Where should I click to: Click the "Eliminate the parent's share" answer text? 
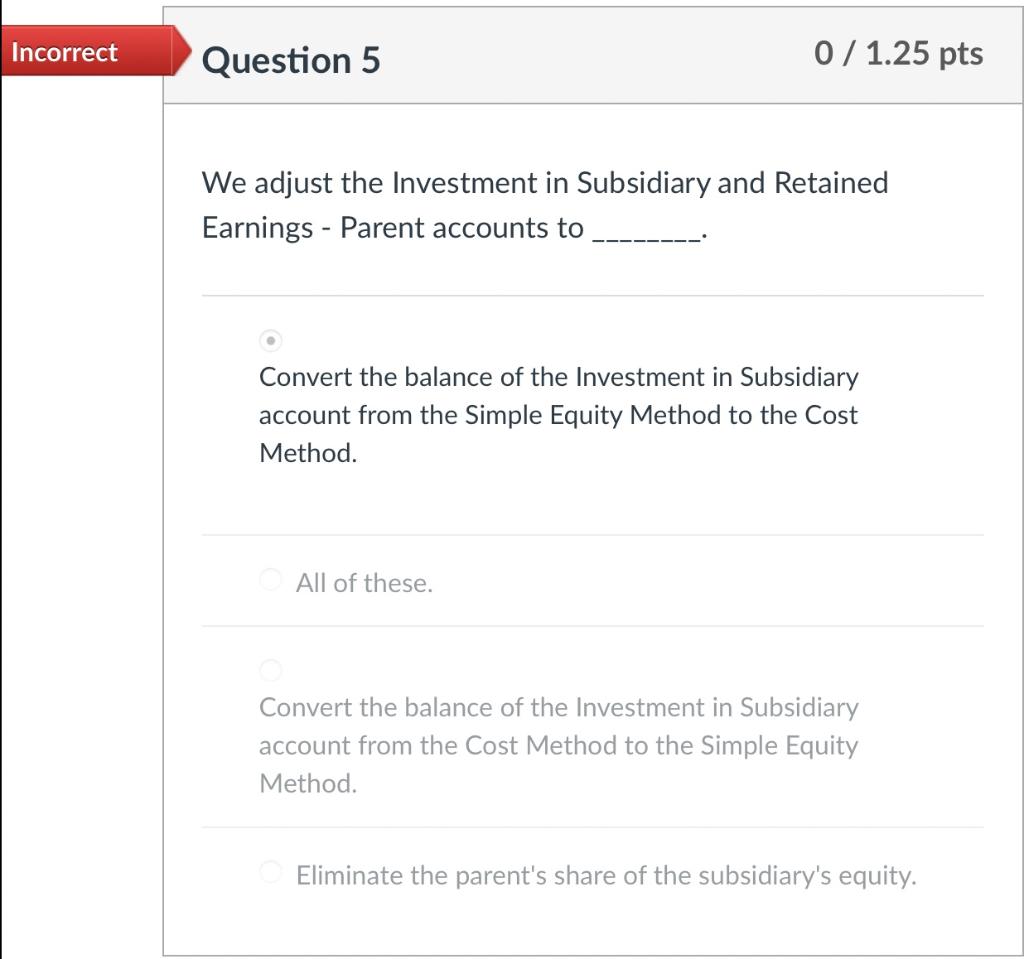[605, 875]
